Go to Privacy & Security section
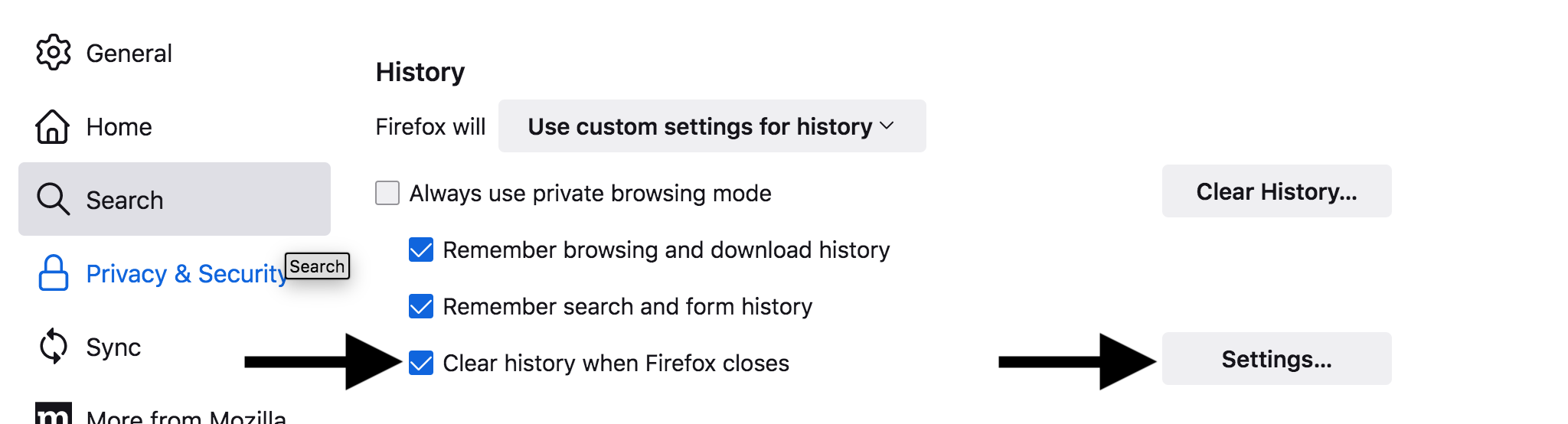 [186, 274]
